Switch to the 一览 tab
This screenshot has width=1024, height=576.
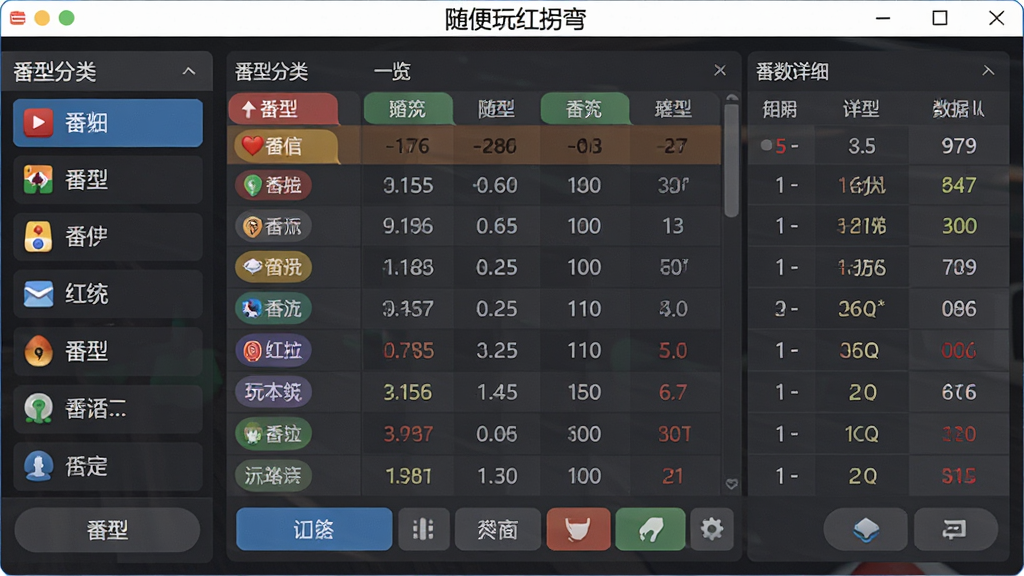(392, 71)
